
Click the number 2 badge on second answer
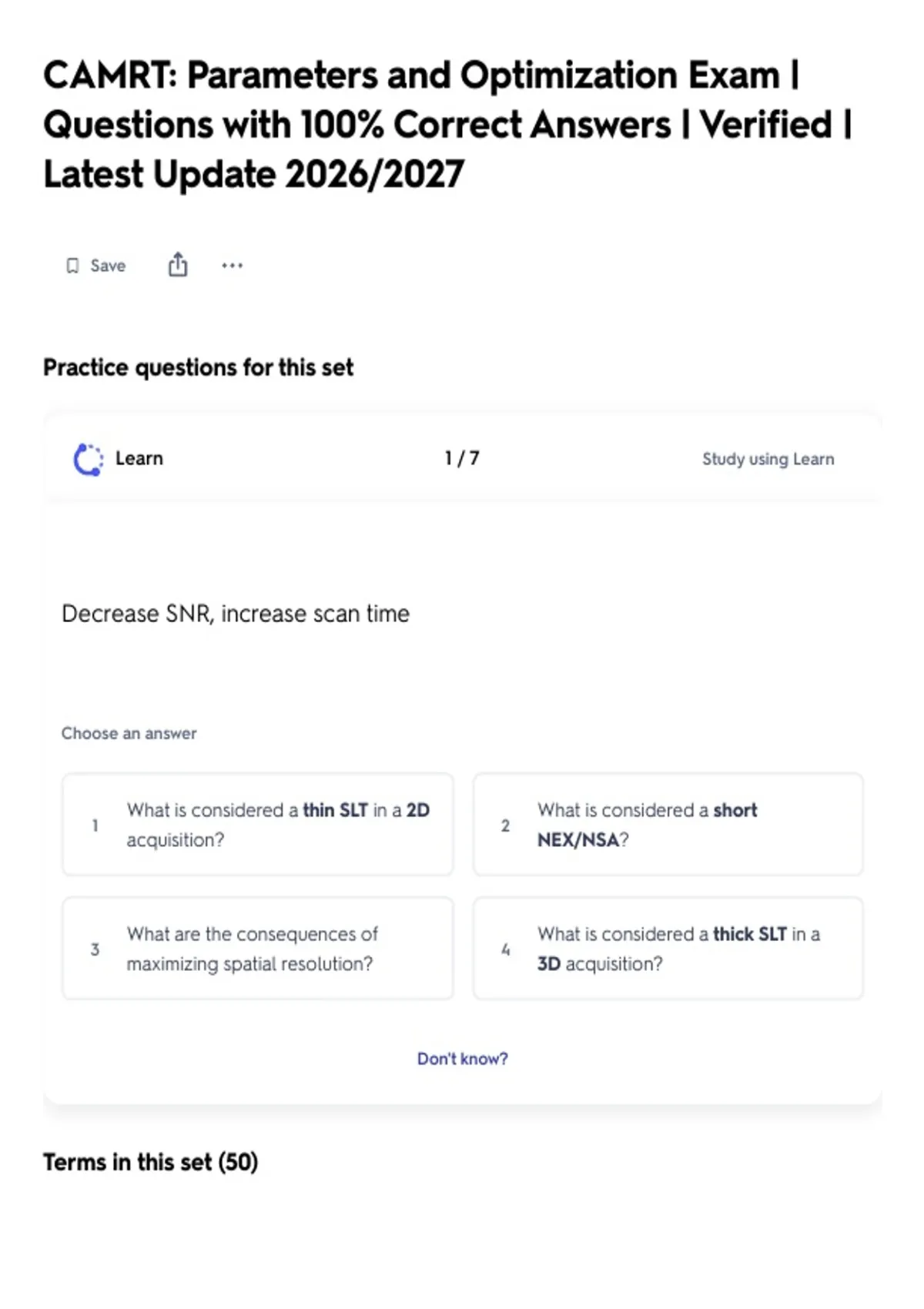click(x=505, y=825)
